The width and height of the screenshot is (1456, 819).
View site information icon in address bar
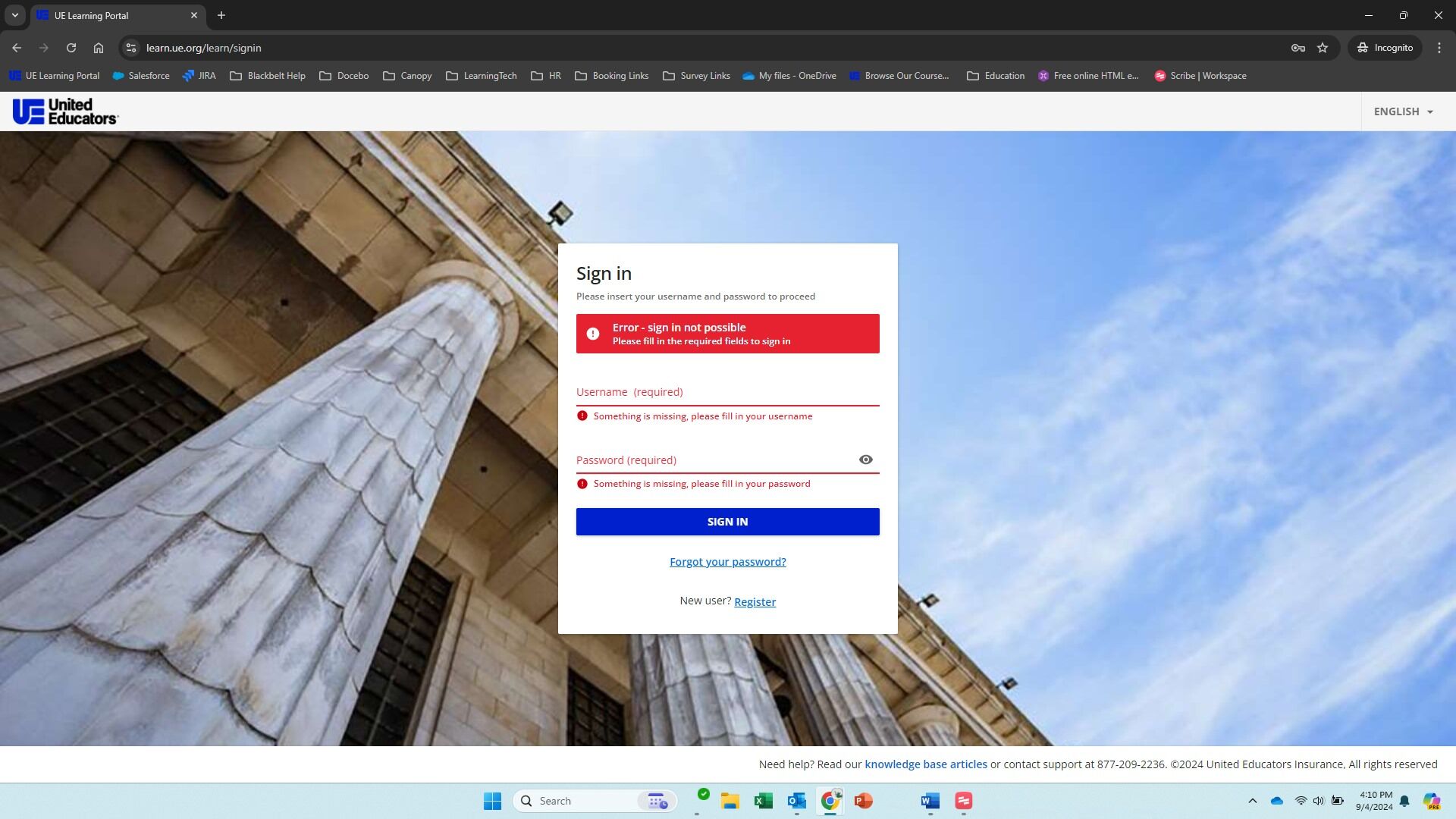(131, 48)
